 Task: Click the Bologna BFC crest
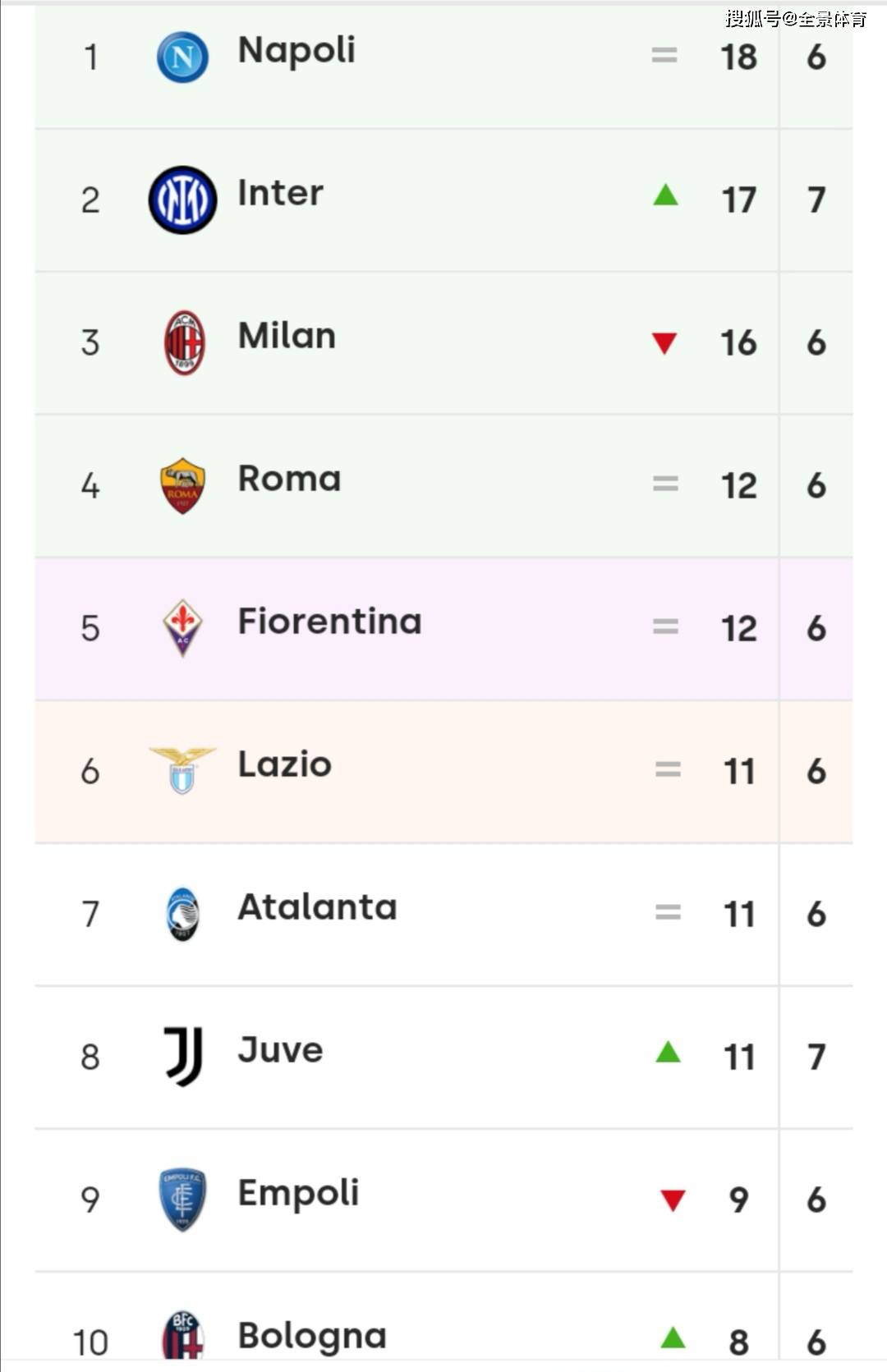(x=182, y=1337)
